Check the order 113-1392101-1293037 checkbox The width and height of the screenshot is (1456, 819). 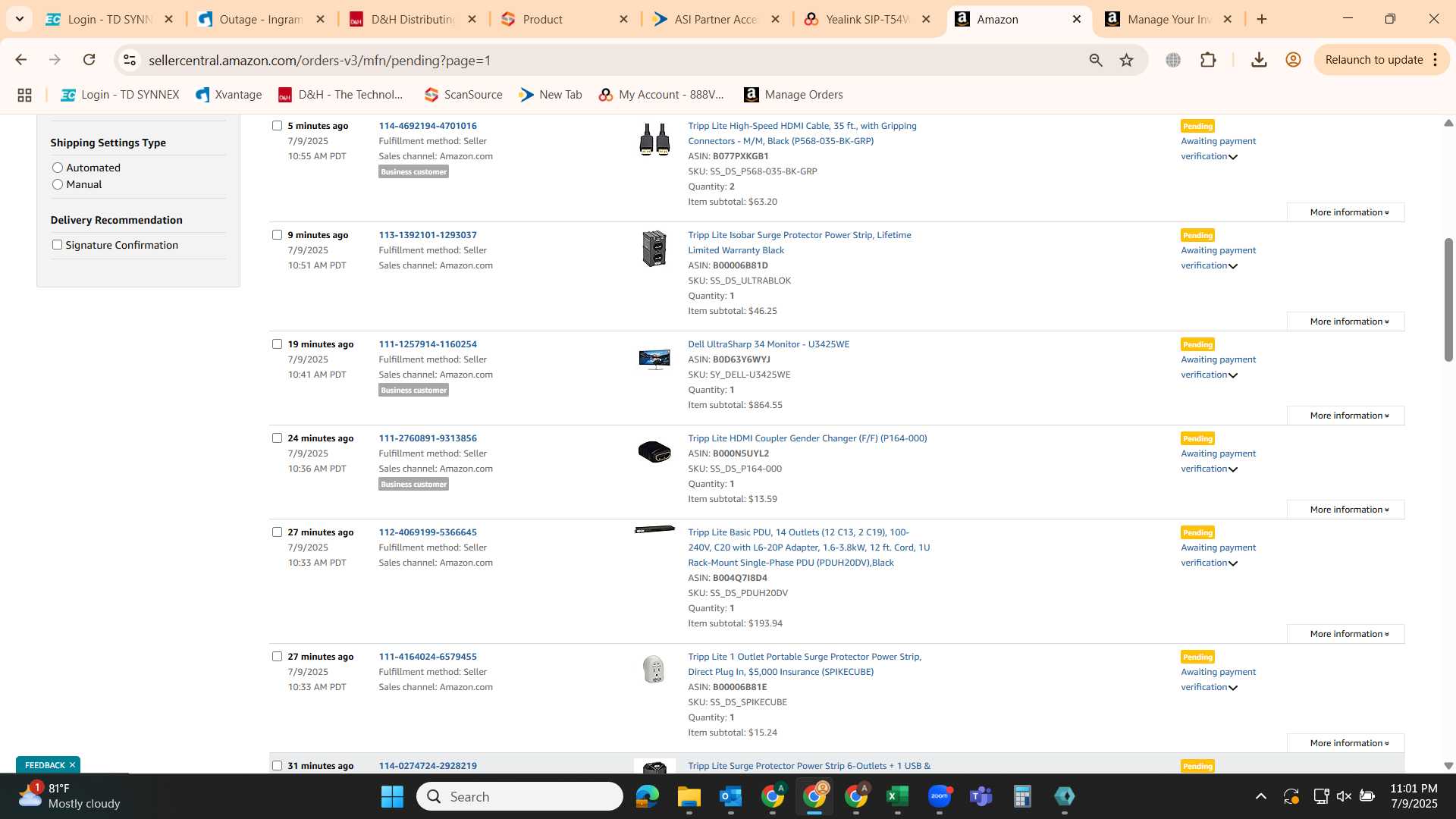(277, 235)
